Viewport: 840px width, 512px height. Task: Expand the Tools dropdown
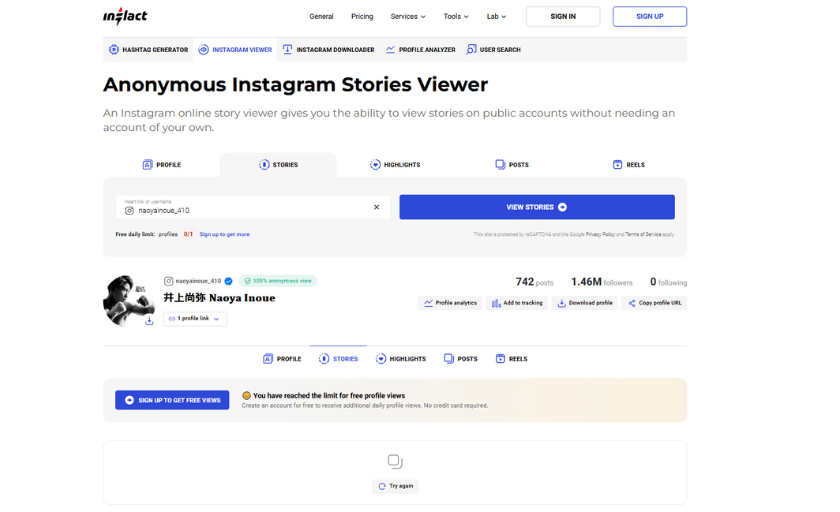click(x=456, y=17)
